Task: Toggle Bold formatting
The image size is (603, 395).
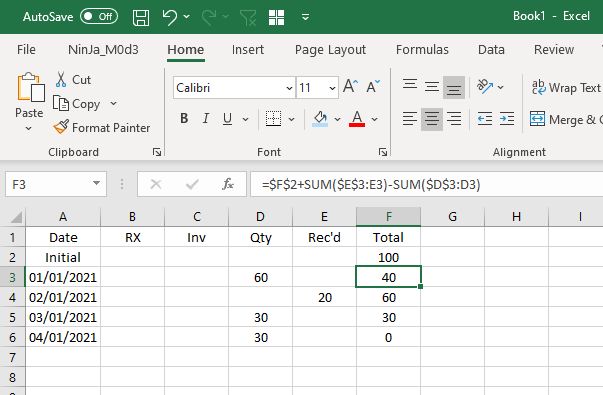Action: pos(184,118)
